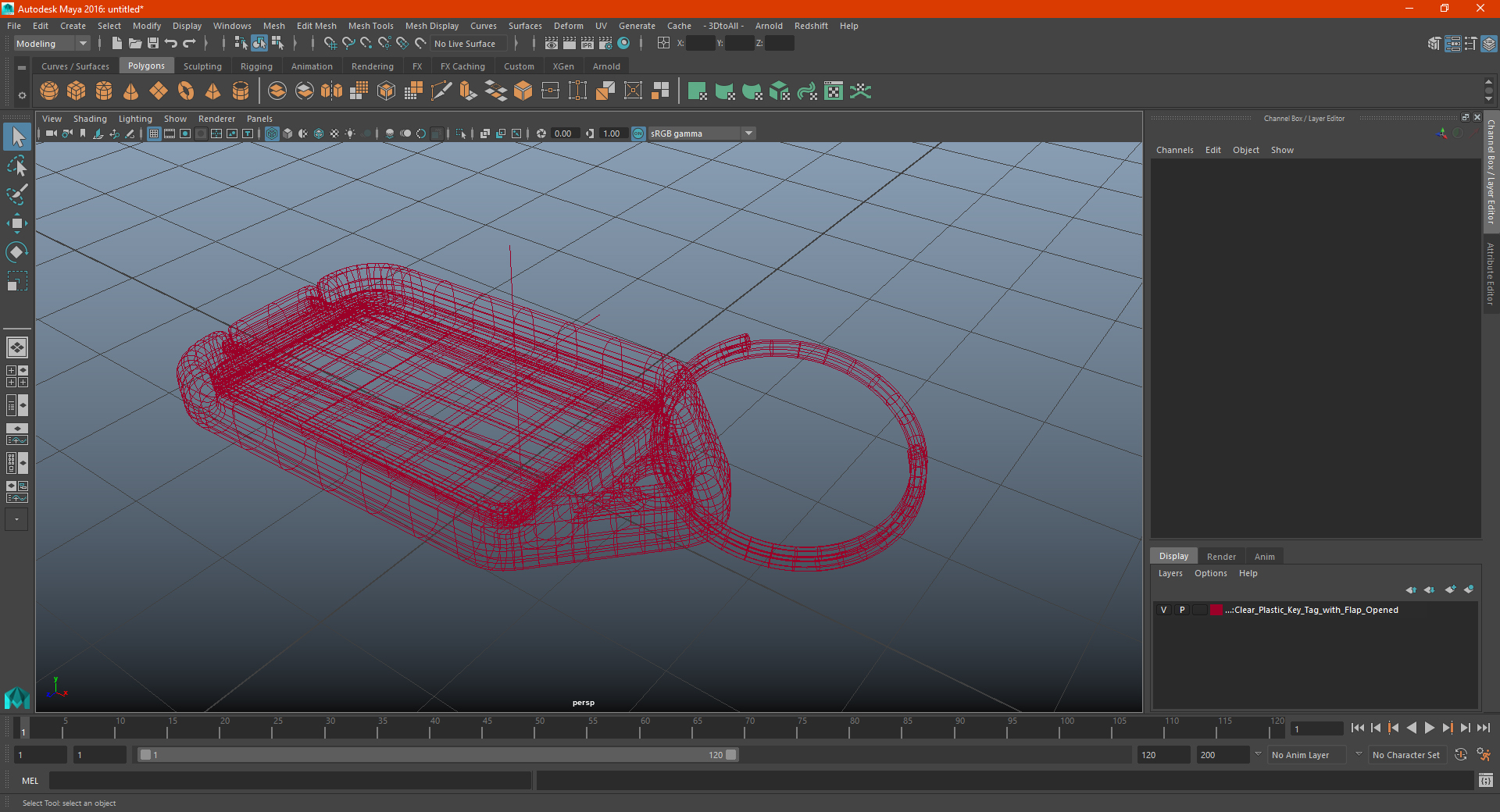Image resolution: width=1500 pixels, height=812 pixels.
Task: Open the Mesh Tools menu
Action: [x=371, y=26]
